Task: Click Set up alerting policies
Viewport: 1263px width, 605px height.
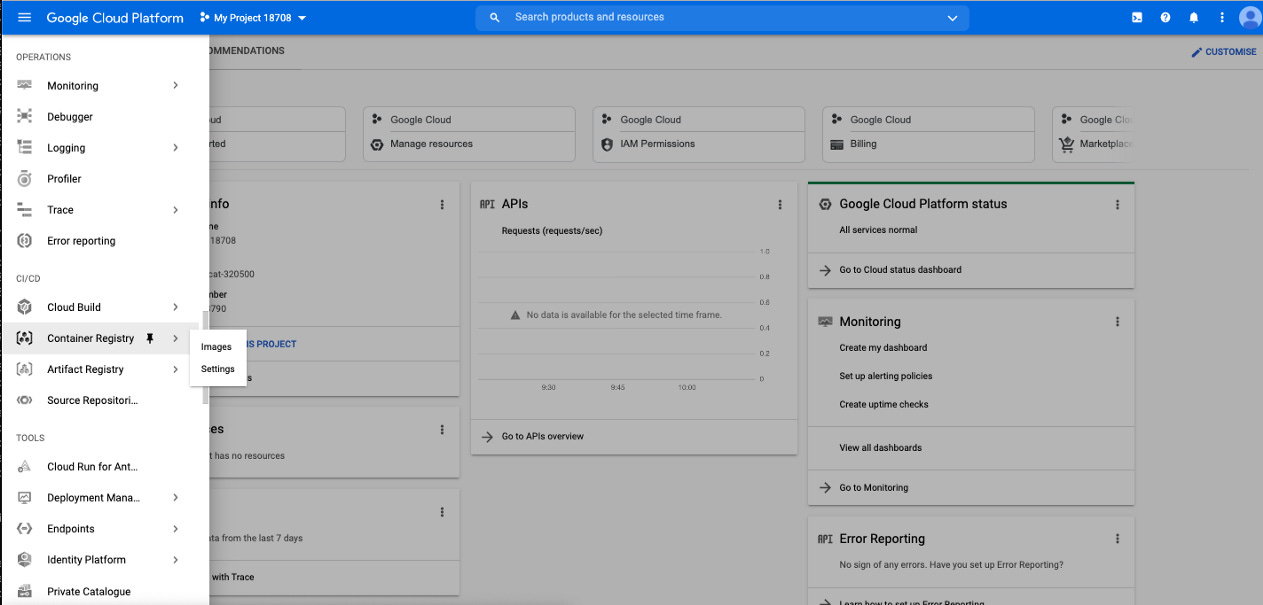Action: coord(886,376)
